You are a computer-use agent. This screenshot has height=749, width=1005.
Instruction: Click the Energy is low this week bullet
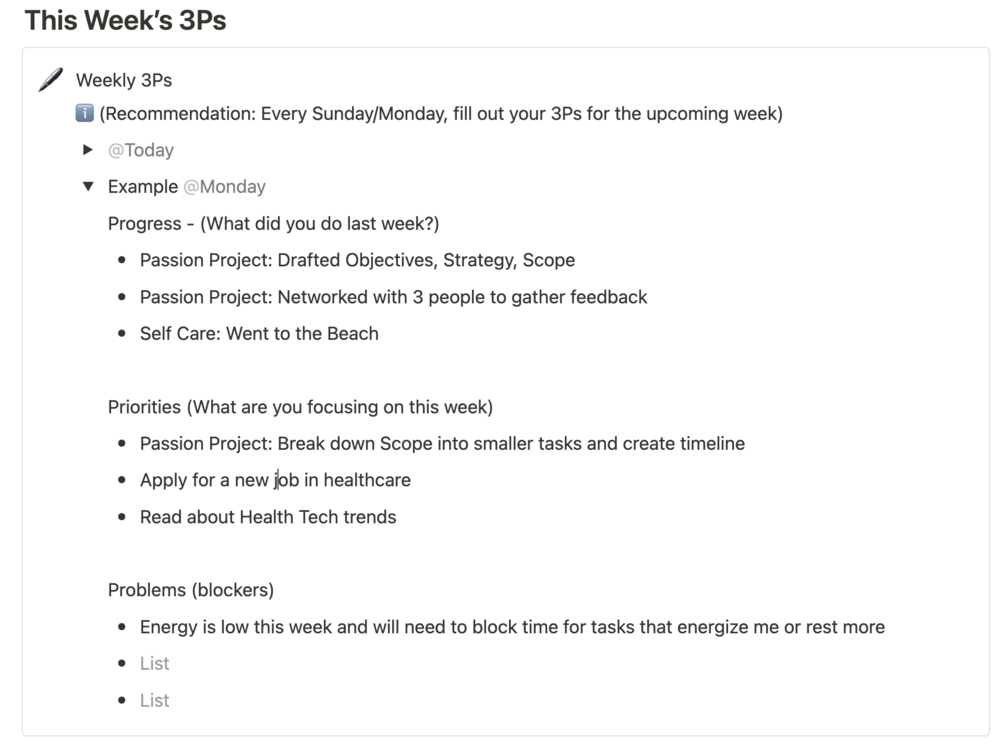point(512,627)
